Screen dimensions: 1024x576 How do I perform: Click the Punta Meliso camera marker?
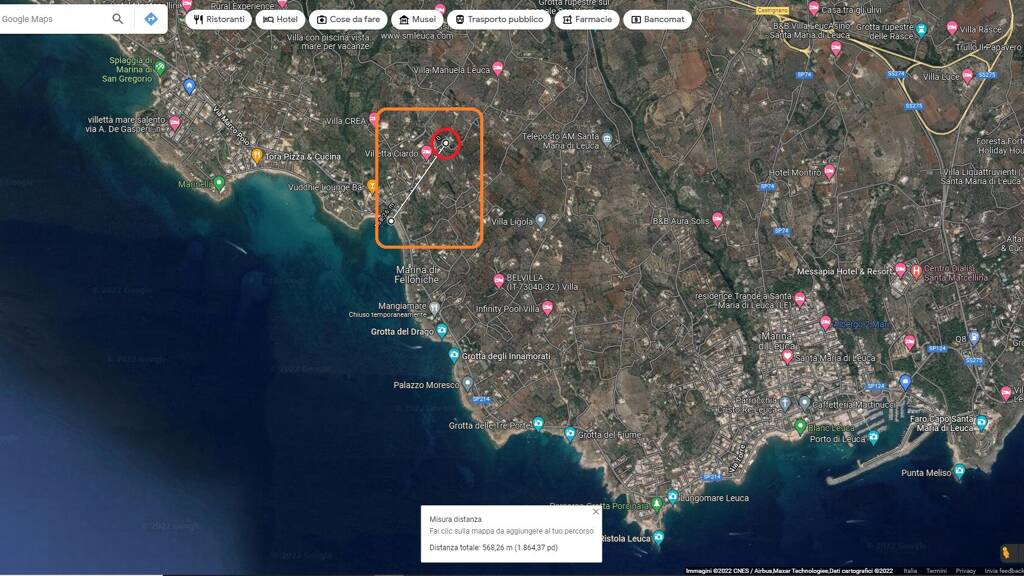tap(959, 470)
